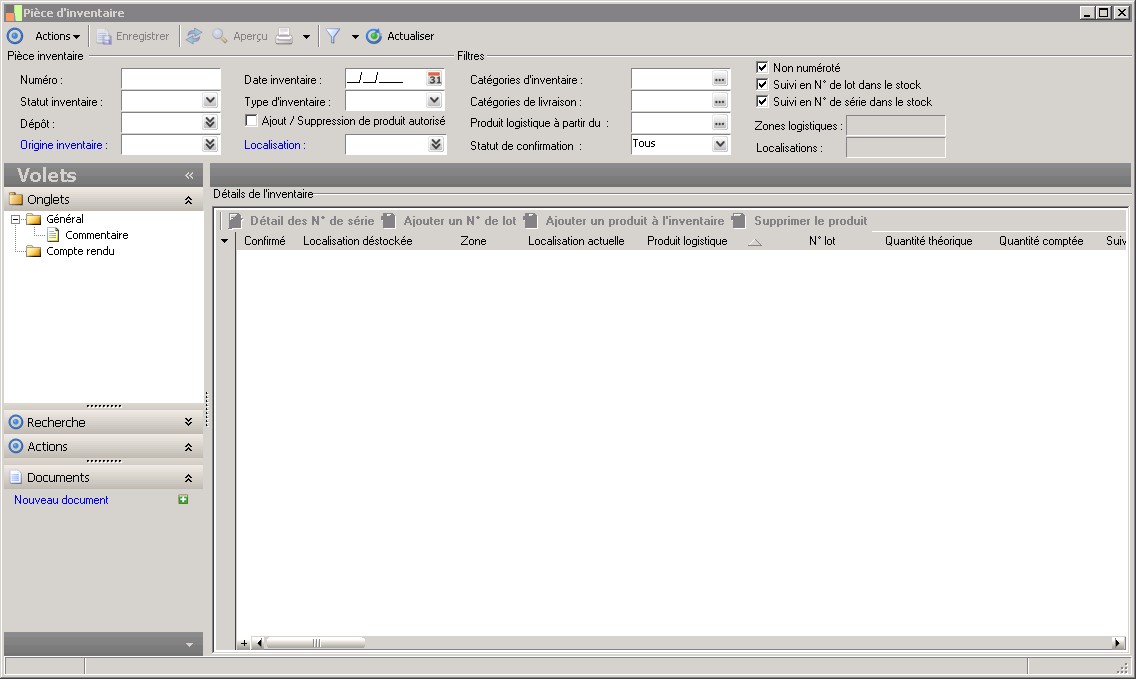Screen dimensions: 1136x679
Task: Open the Statut de confirmation Tous dropdown
Action: 719,144
